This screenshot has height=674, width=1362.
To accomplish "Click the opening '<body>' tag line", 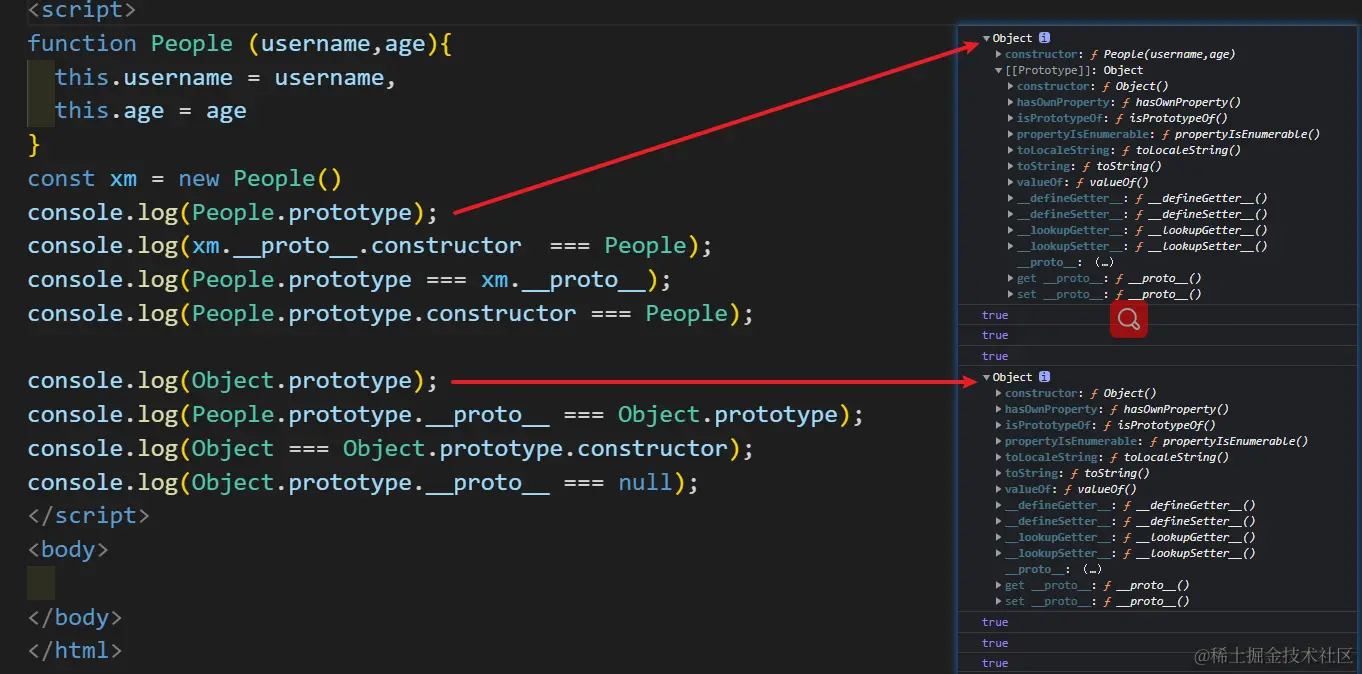I will pyautogui.click(x=67, y=550).
